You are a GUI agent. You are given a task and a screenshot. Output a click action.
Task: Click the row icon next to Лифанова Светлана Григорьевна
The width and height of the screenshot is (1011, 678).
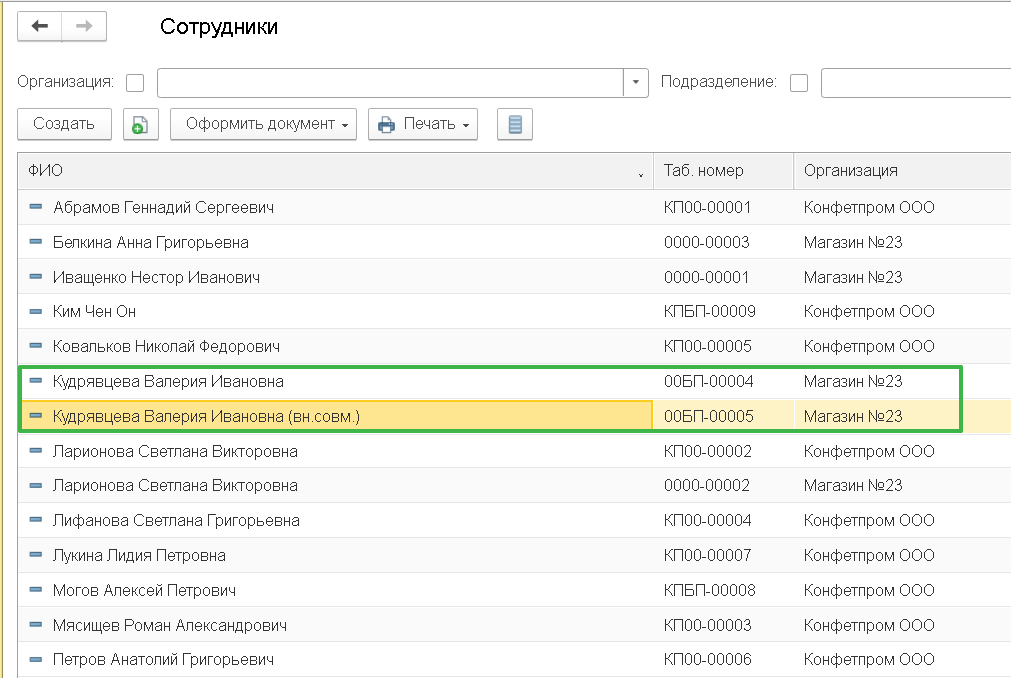pyautogui.click(x=36, y=519)
